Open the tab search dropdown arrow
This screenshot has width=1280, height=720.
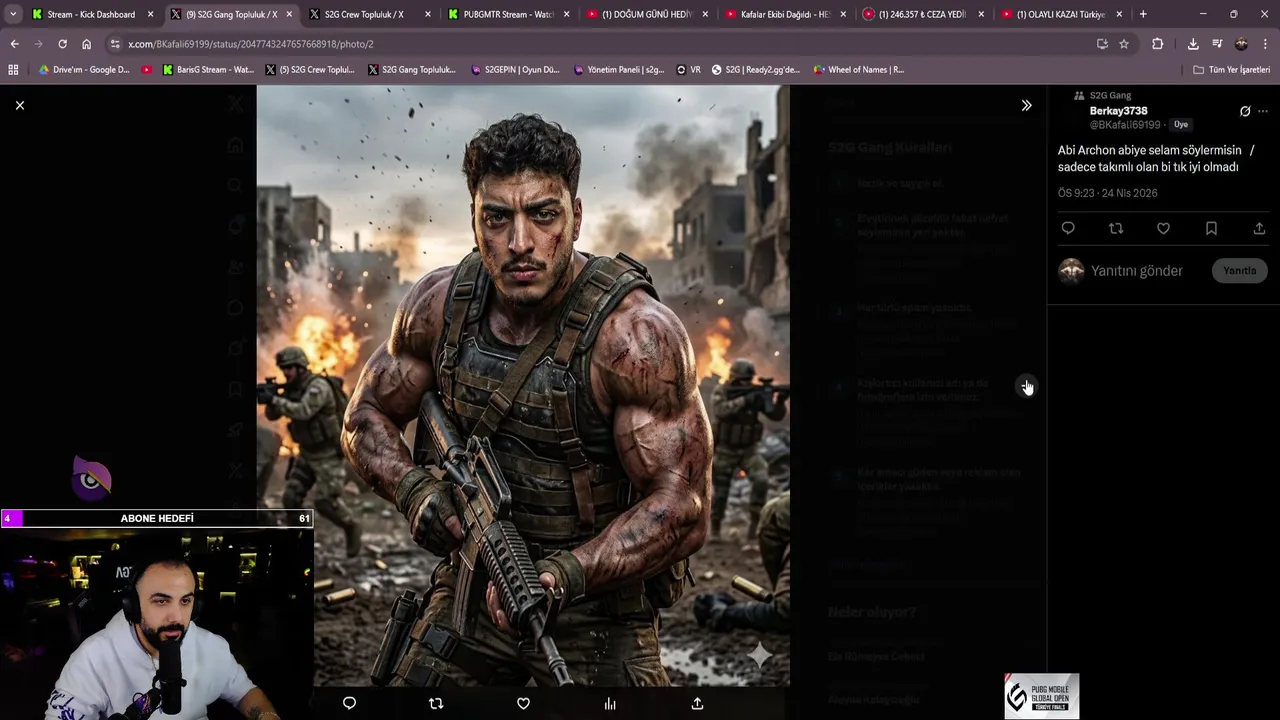pyautogui.click(x=13, y=14)
